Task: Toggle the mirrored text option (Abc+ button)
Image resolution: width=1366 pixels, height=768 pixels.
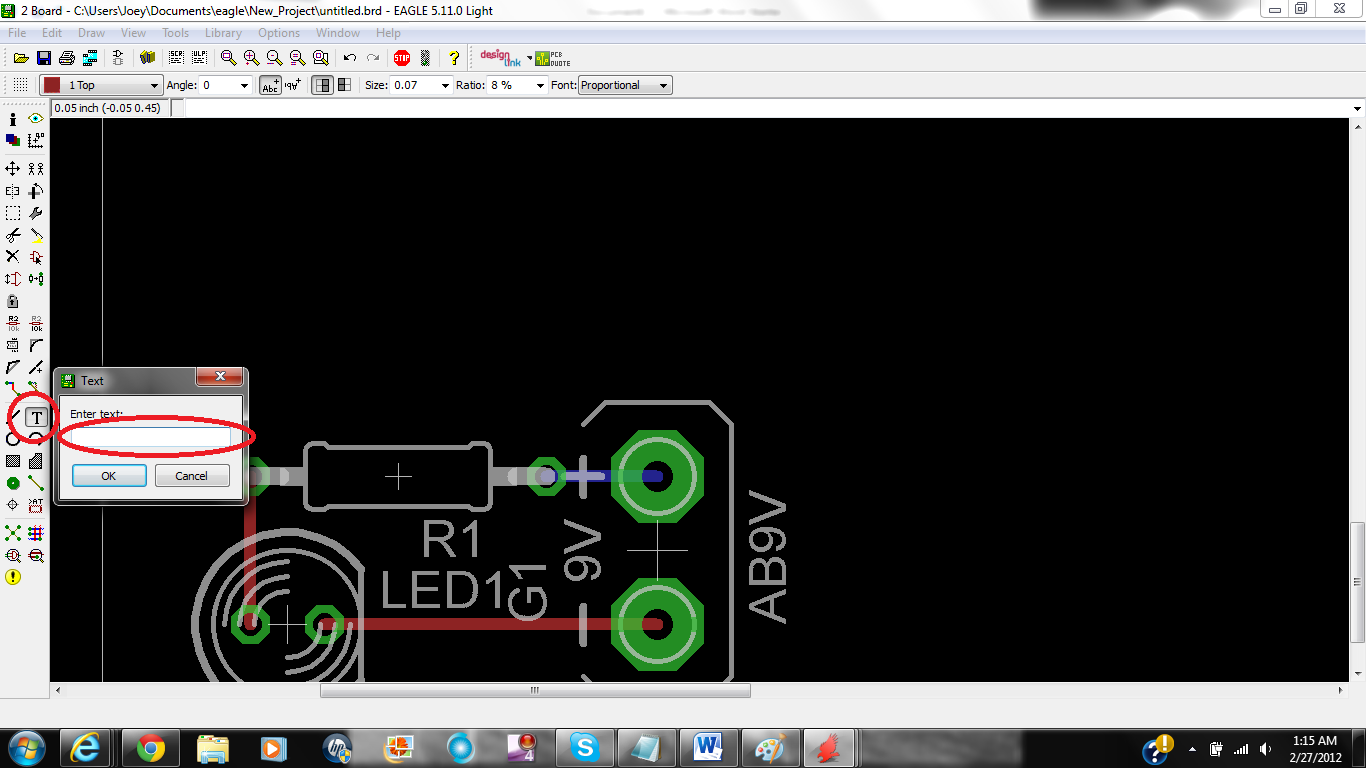Action: 272,85
